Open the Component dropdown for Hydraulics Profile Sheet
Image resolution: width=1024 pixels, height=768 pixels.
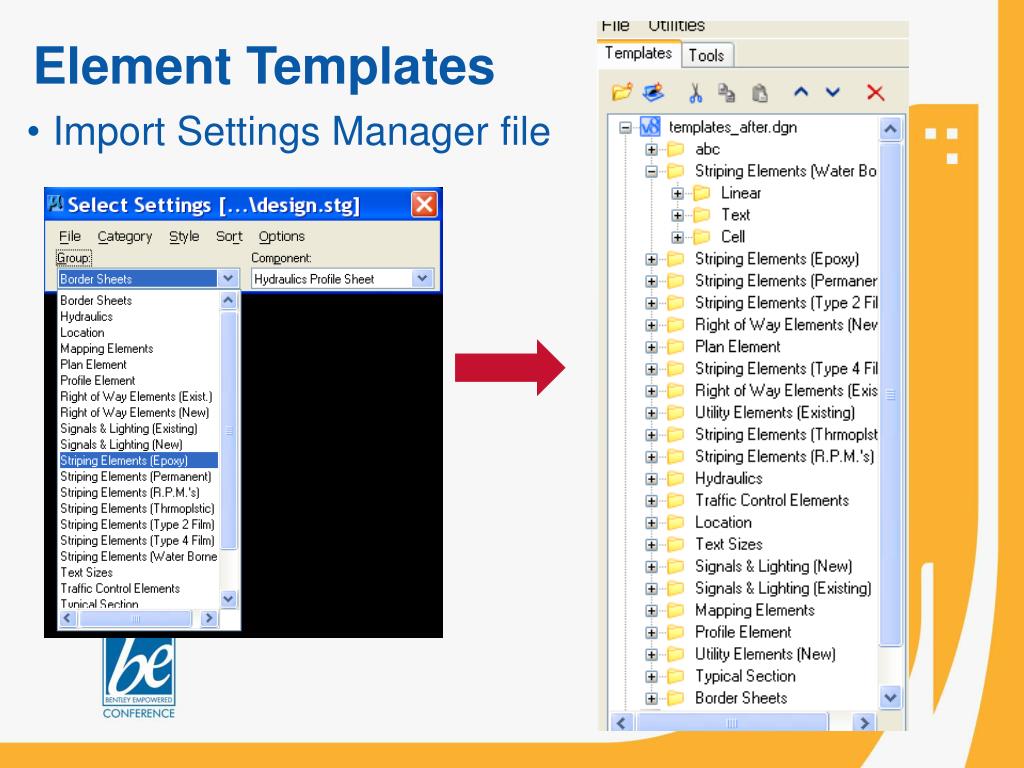423,279
